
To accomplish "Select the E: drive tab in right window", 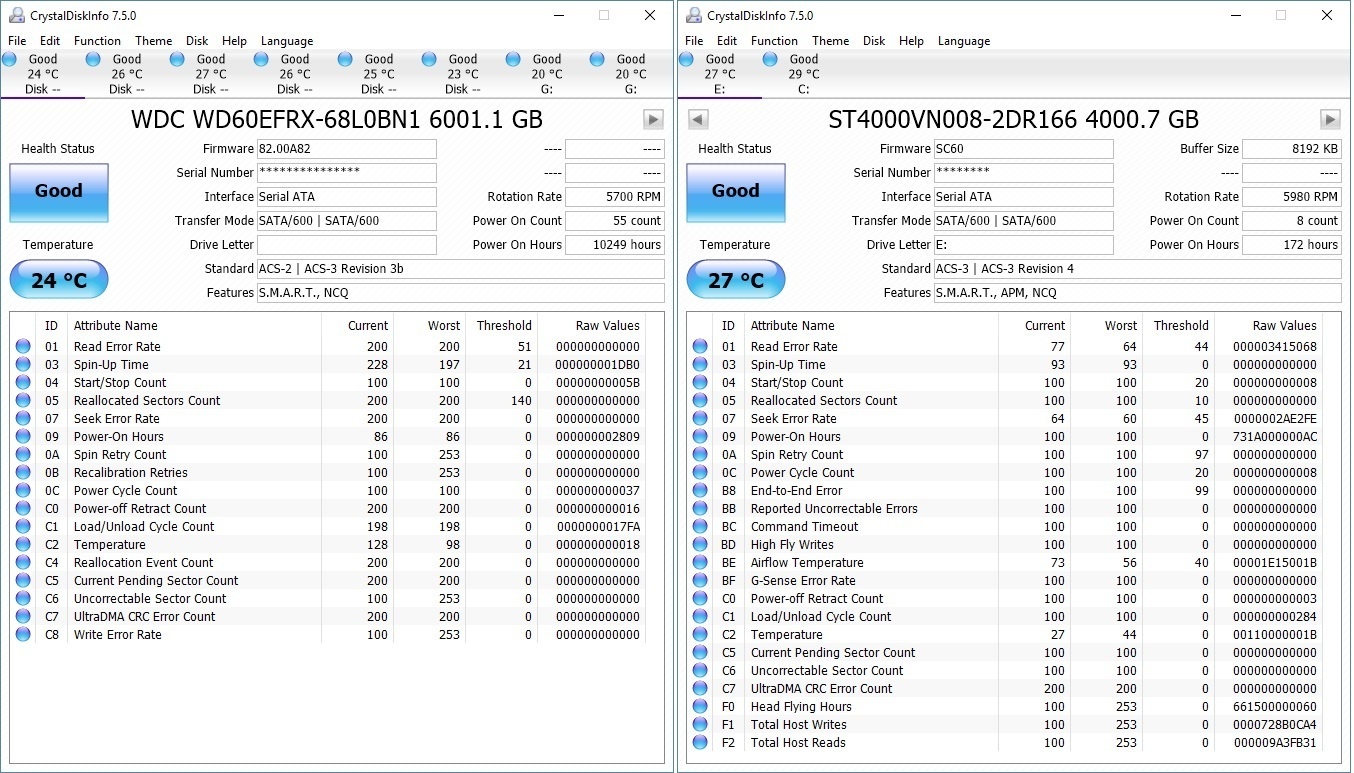I will (x=720, y=74).
